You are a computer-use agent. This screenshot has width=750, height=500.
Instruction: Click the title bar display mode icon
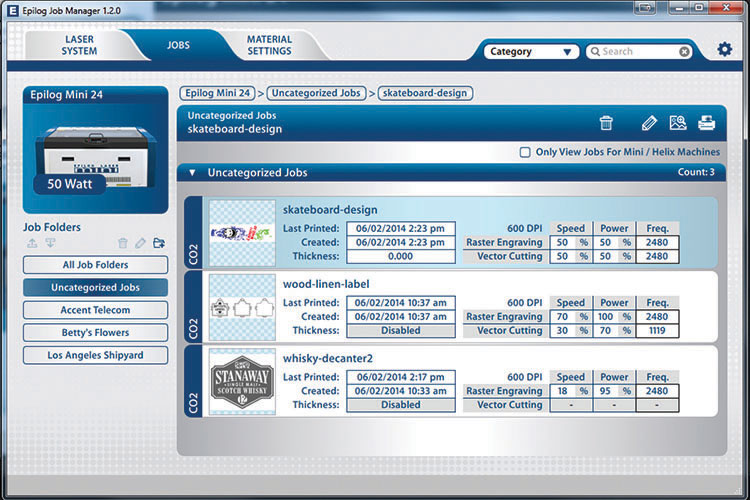(646, 8)
